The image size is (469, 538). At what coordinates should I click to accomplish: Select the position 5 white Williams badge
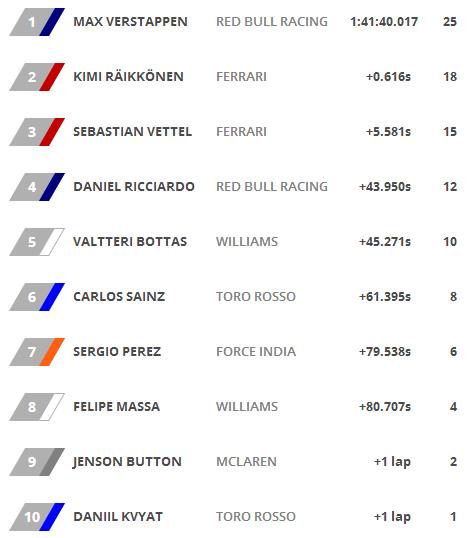pos(37,242)
